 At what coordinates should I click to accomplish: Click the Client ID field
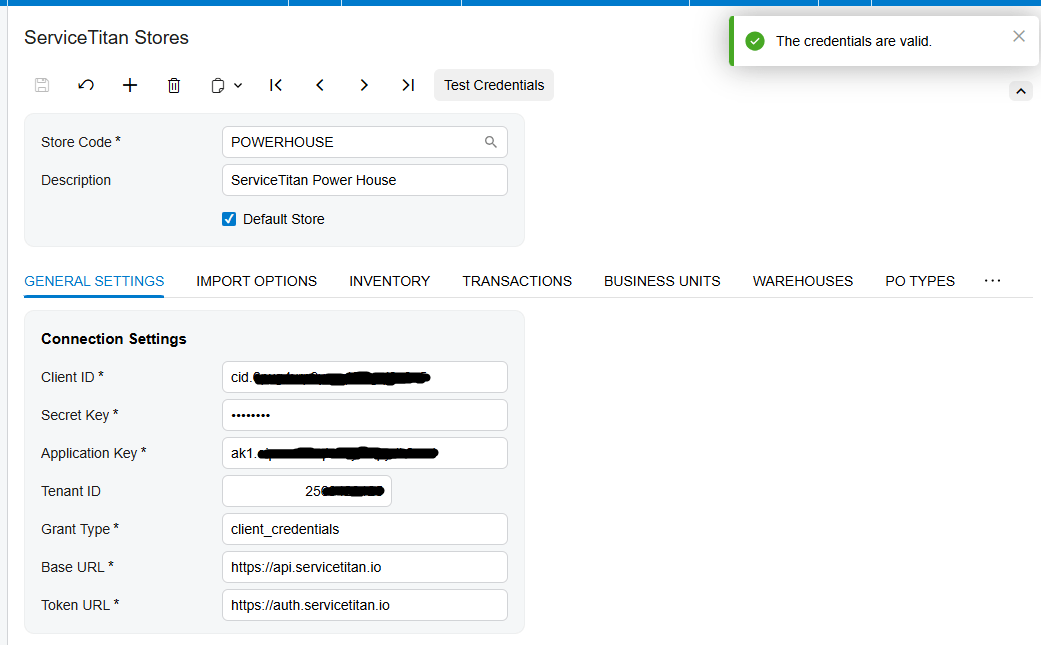tap(364, 377)
